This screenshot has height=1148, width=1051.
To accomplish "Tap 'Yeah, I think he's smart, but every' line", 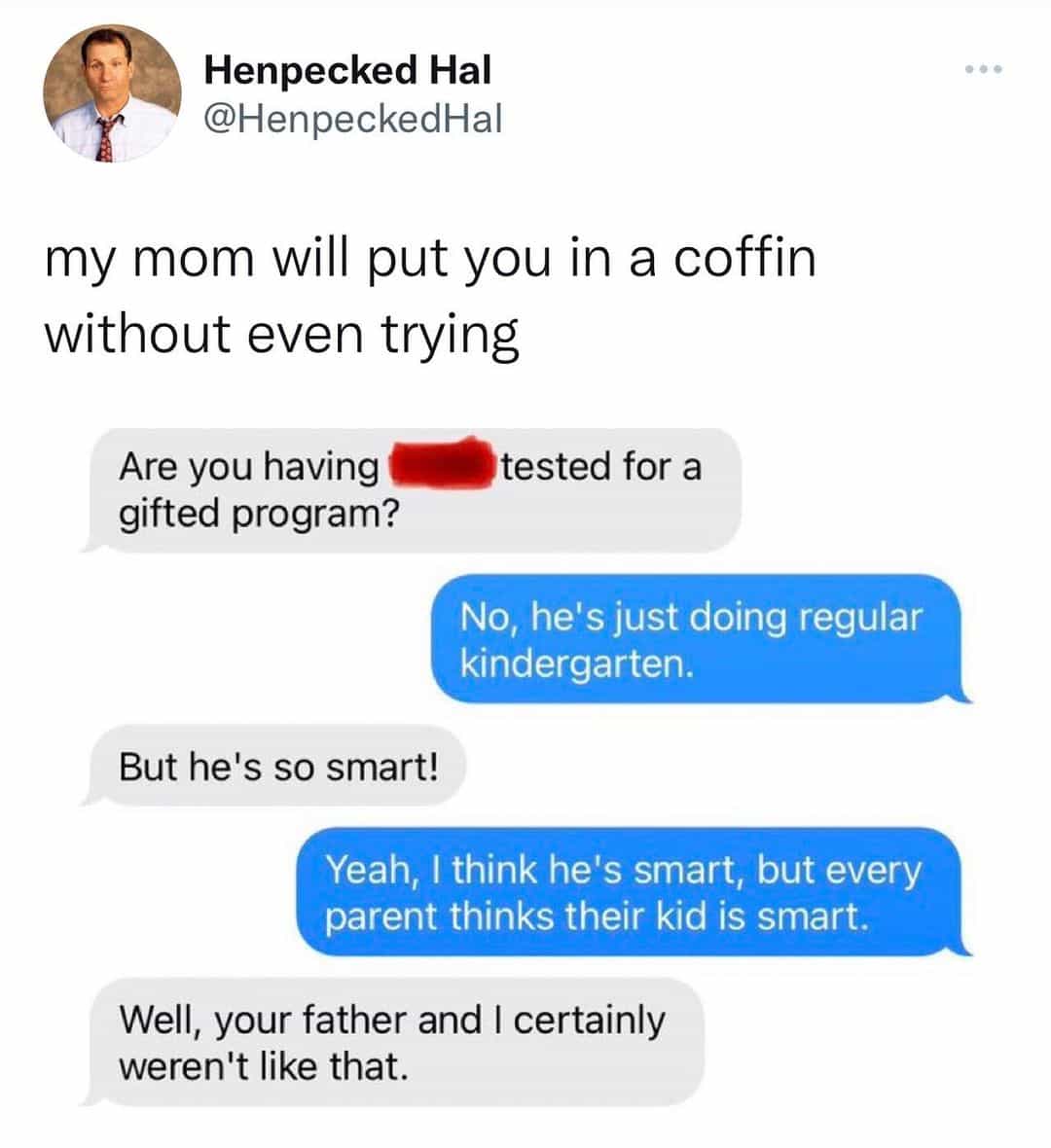I will coord(623,871).
